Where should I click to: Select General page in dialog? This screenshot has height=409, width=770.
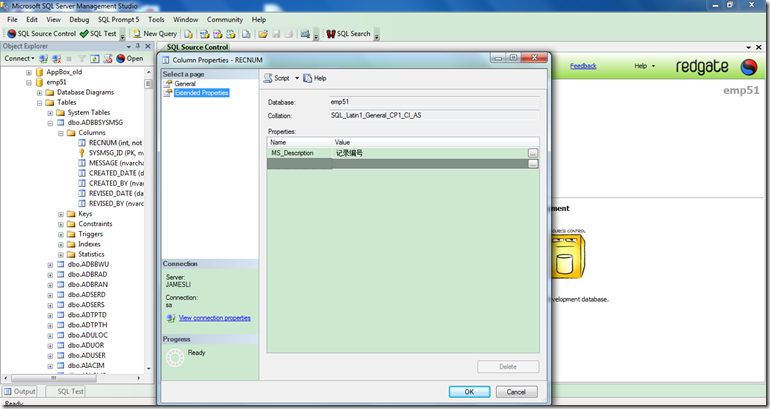point(185,84)
